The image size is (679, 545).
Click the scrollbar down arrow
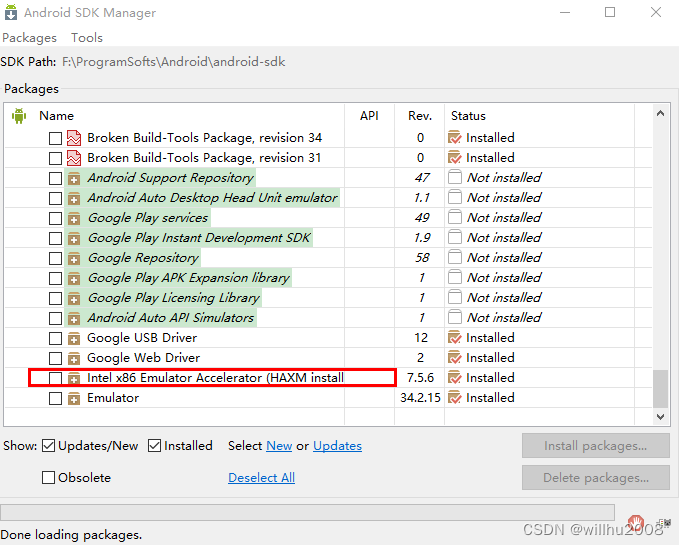[660, 417]
